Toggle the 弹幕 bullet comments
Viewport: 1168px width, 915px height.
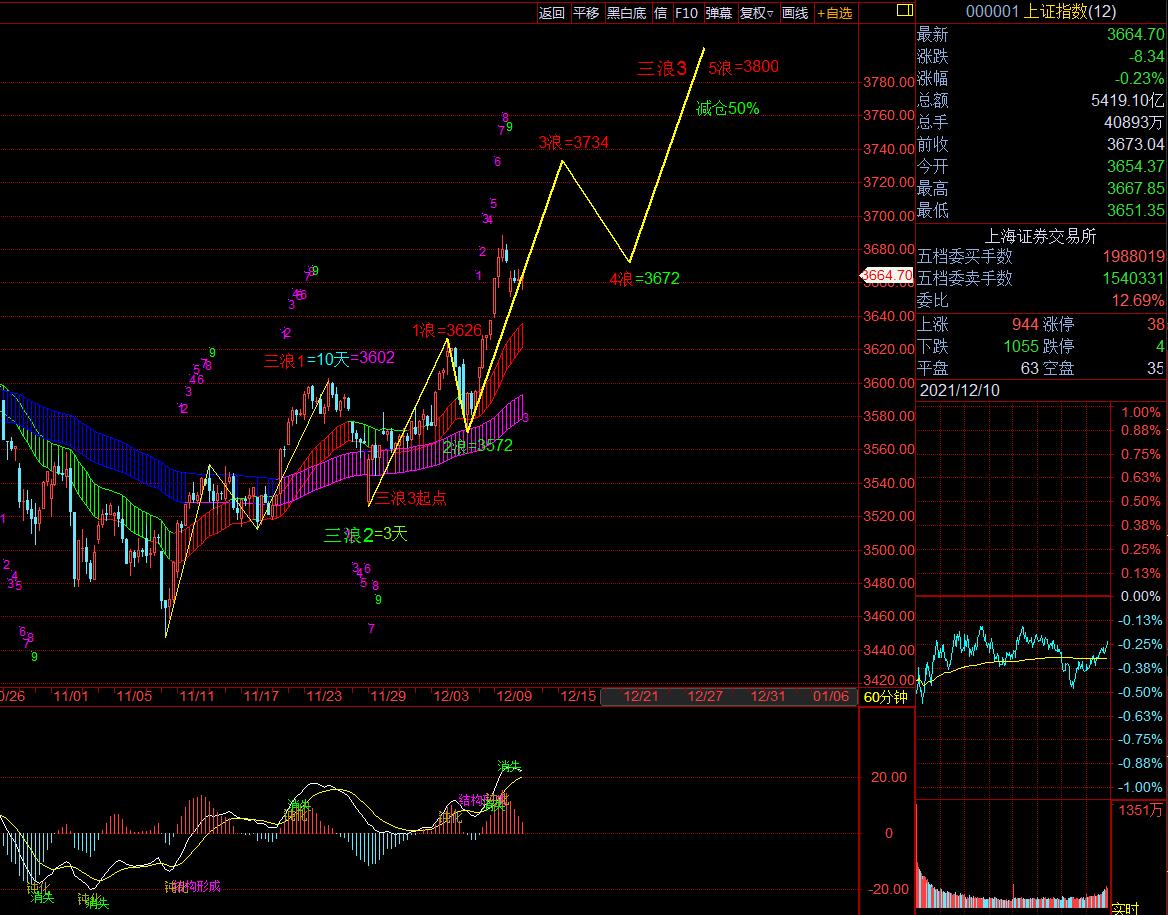point(718,13)
